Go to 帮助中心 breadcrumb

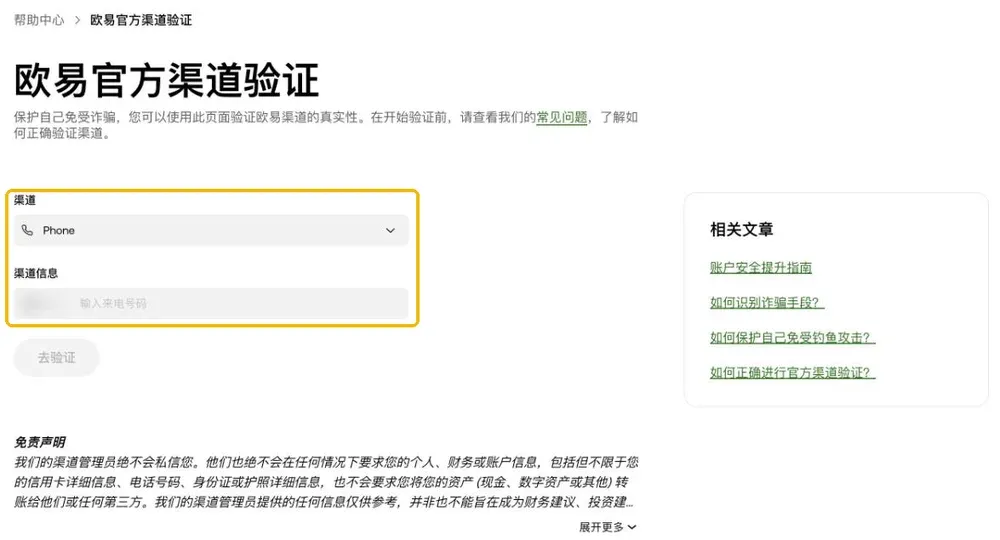click(x=39, y=20)
